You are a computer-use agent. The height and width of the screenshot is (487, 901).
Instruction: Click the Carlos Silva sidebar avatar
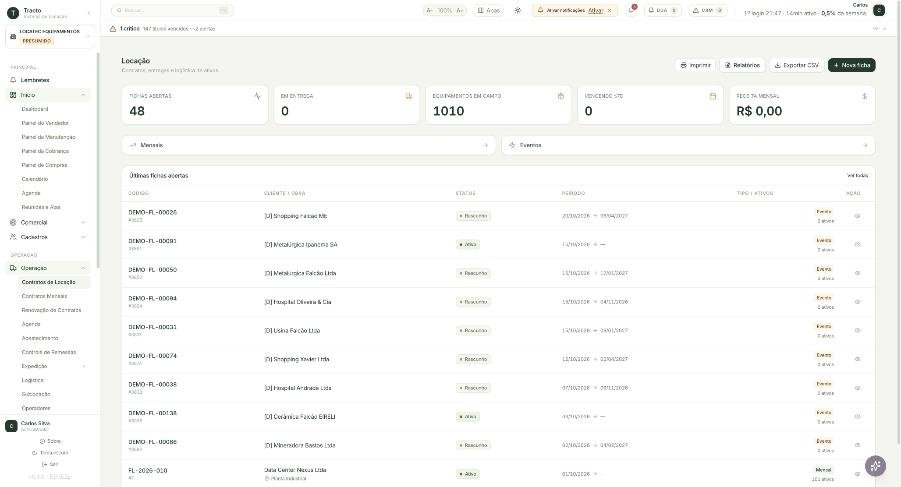[11, 426]
